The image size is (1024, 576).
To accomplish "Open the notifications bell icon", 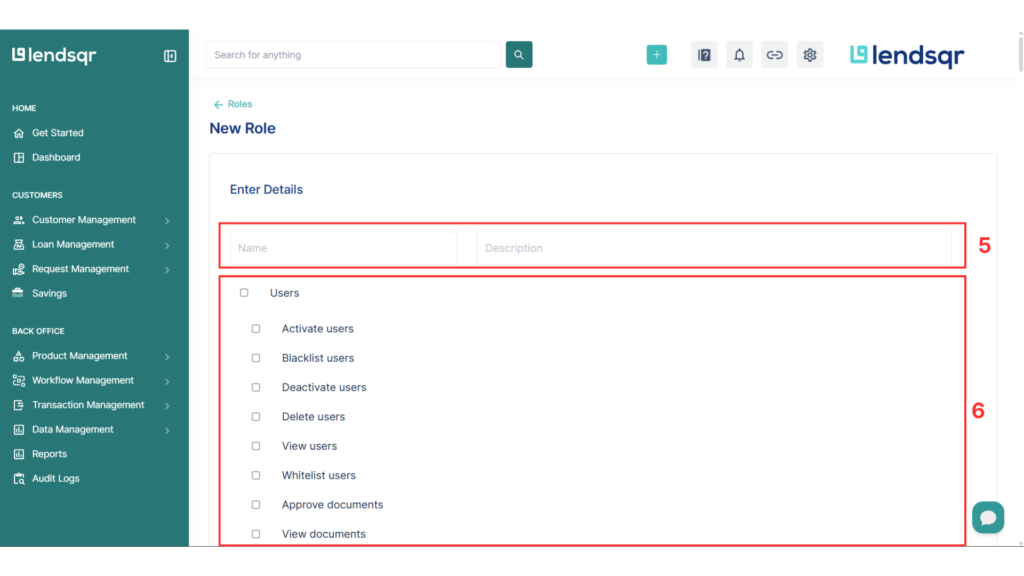I will click(739, 54).
